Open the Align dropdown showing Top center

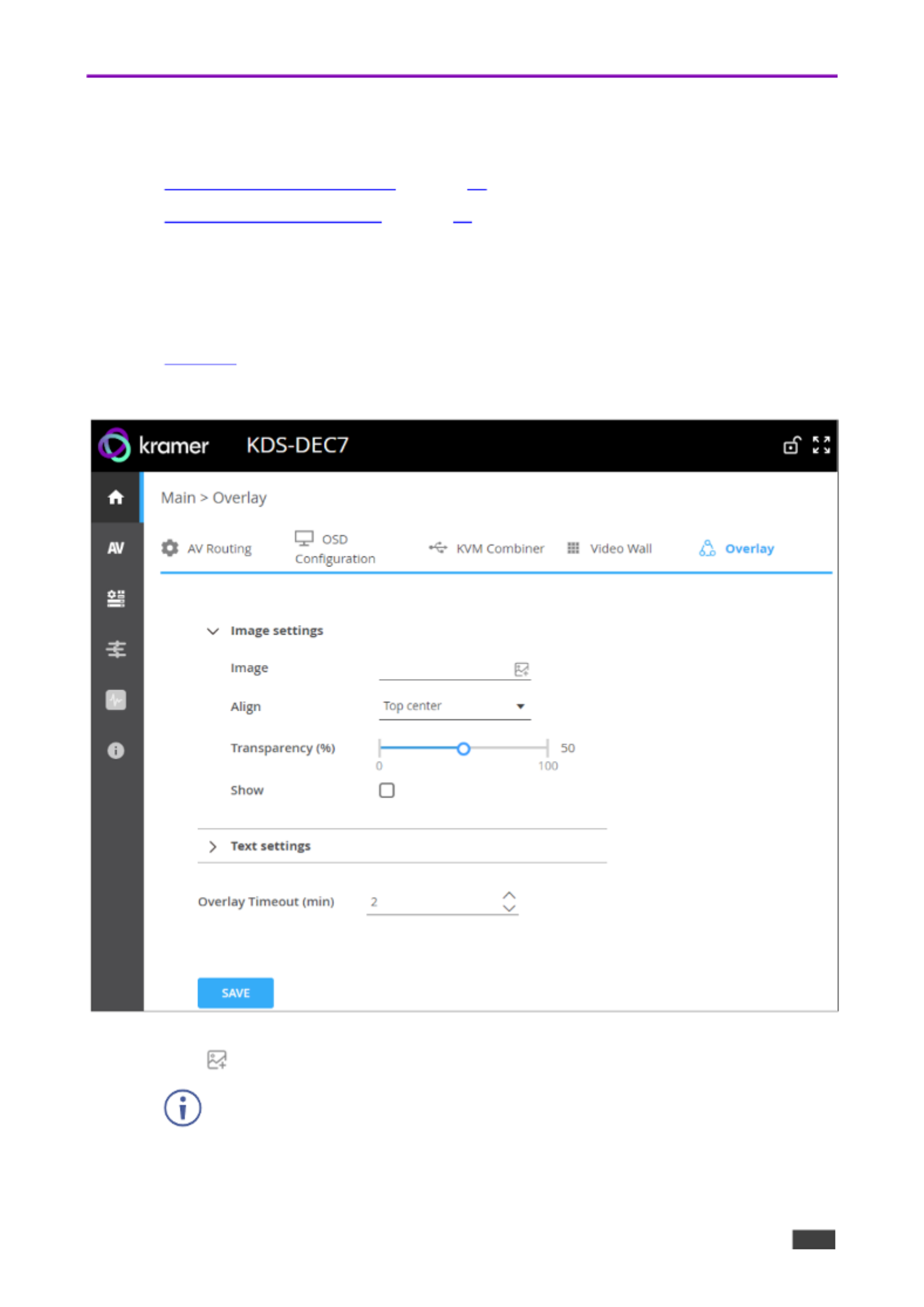tap(454, 706)
